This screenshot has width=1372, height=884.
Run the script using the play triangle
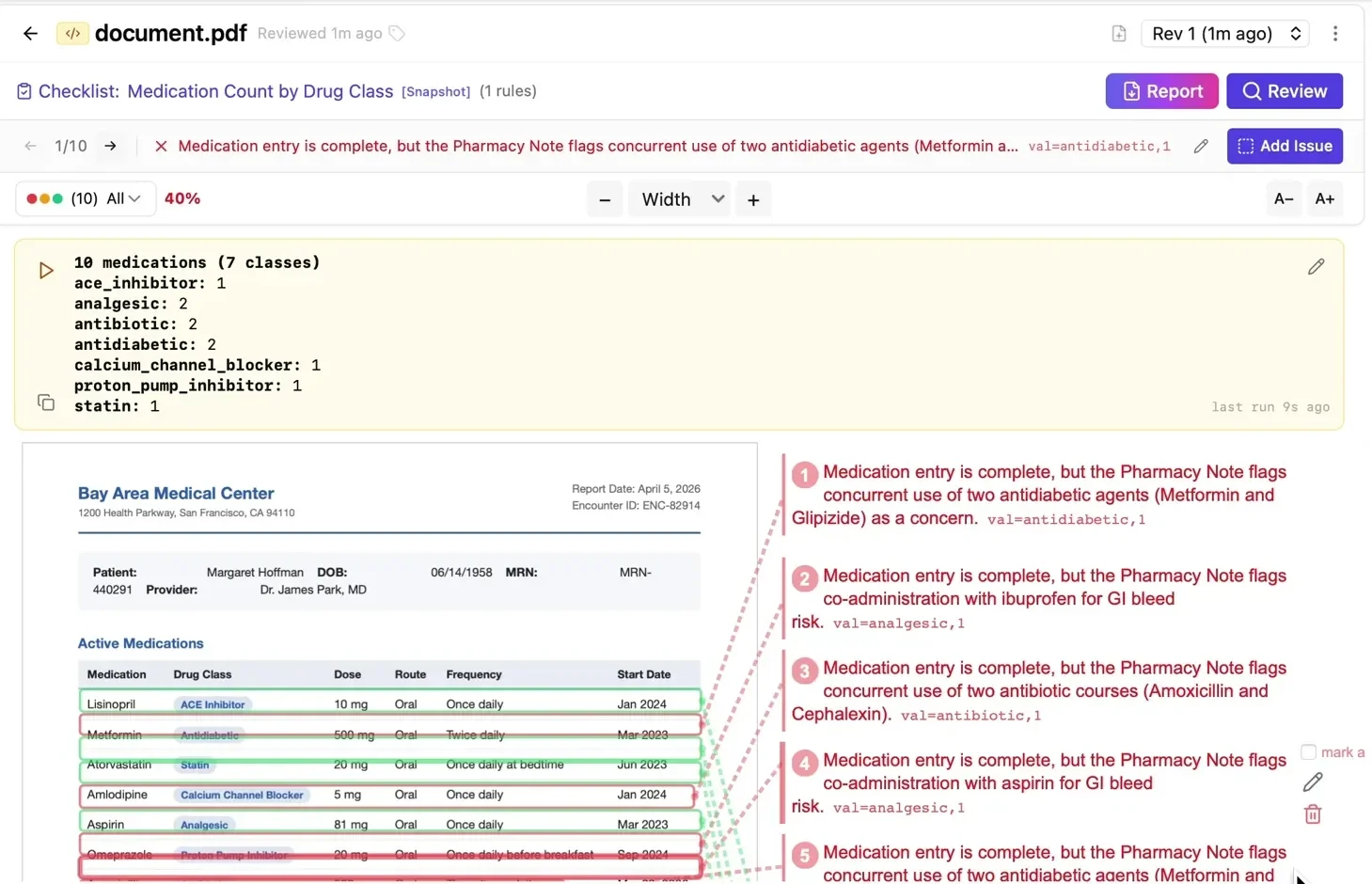tap(46, 271)
